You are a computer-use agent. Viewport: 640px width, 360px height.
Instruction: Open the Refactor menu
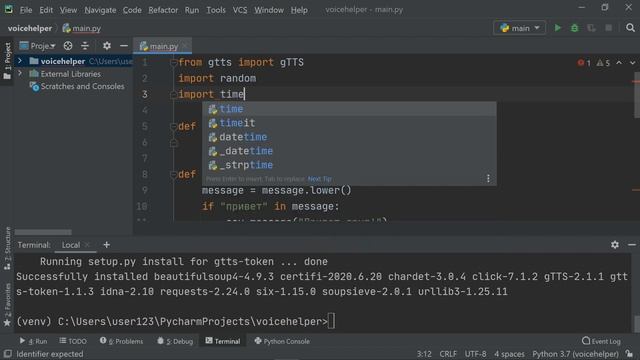coord(163,10)
